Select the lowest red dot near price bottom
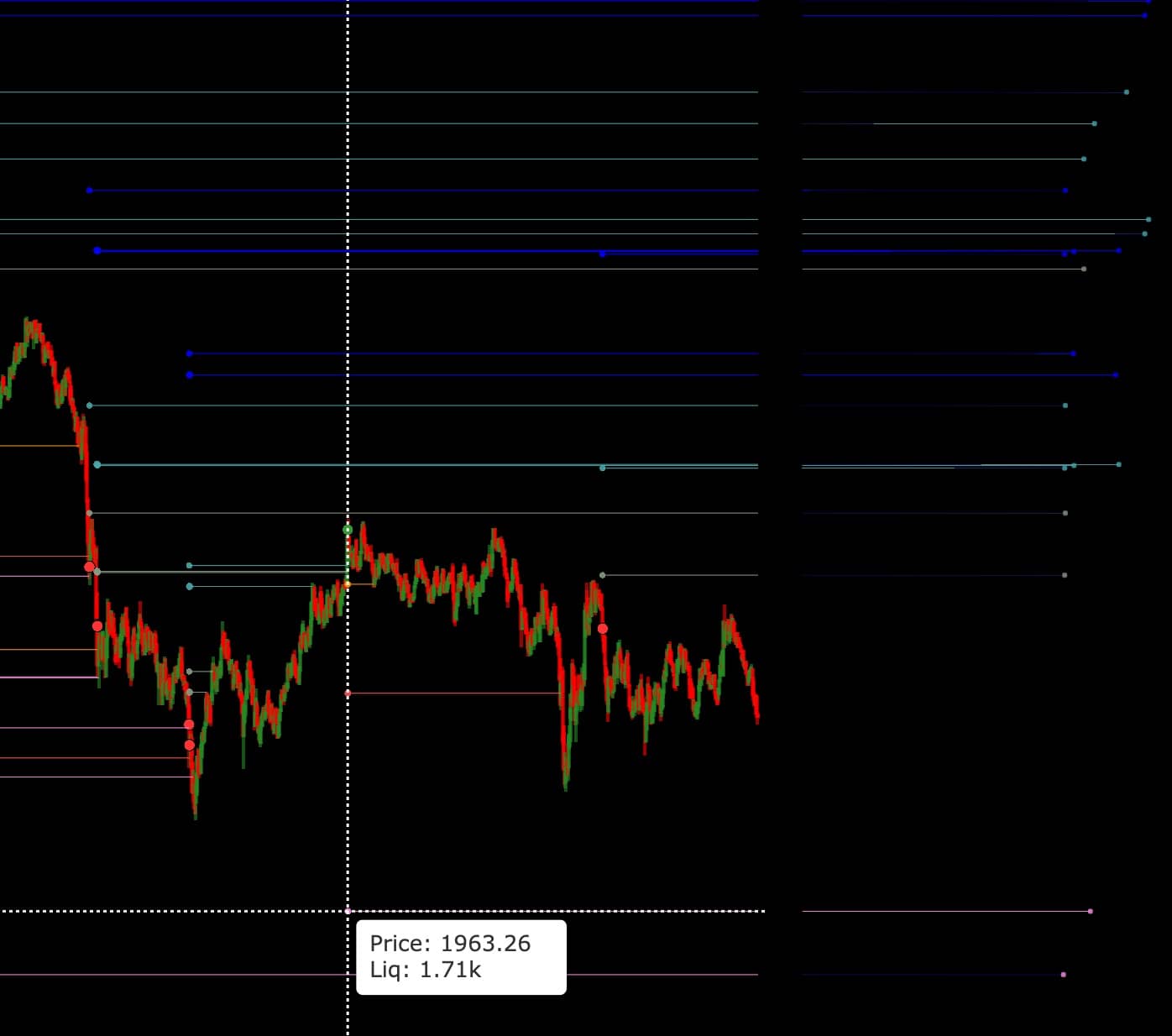 [189, 745]
